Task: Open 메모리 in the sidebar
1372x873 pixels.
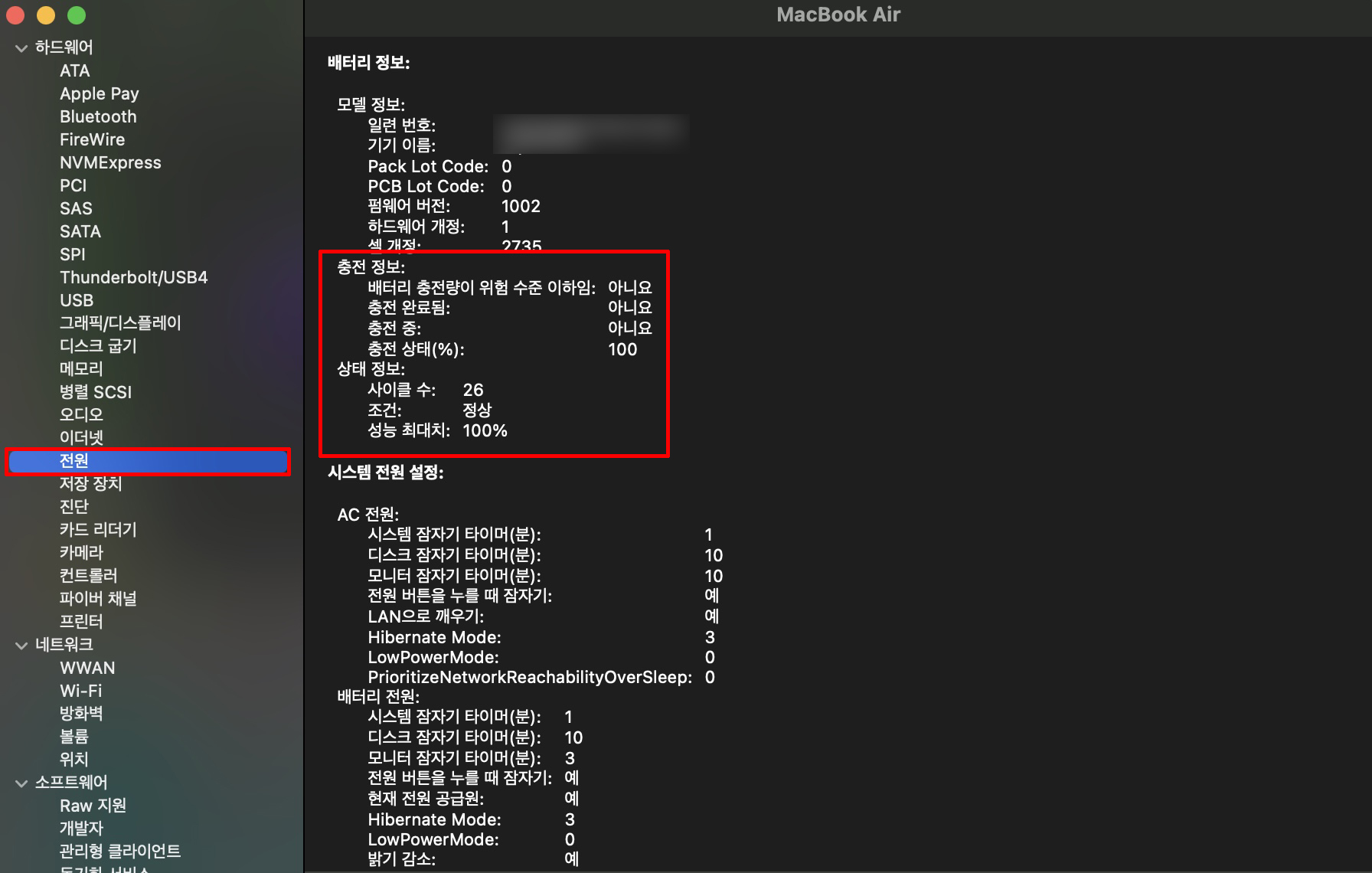Action: (81, 369)
